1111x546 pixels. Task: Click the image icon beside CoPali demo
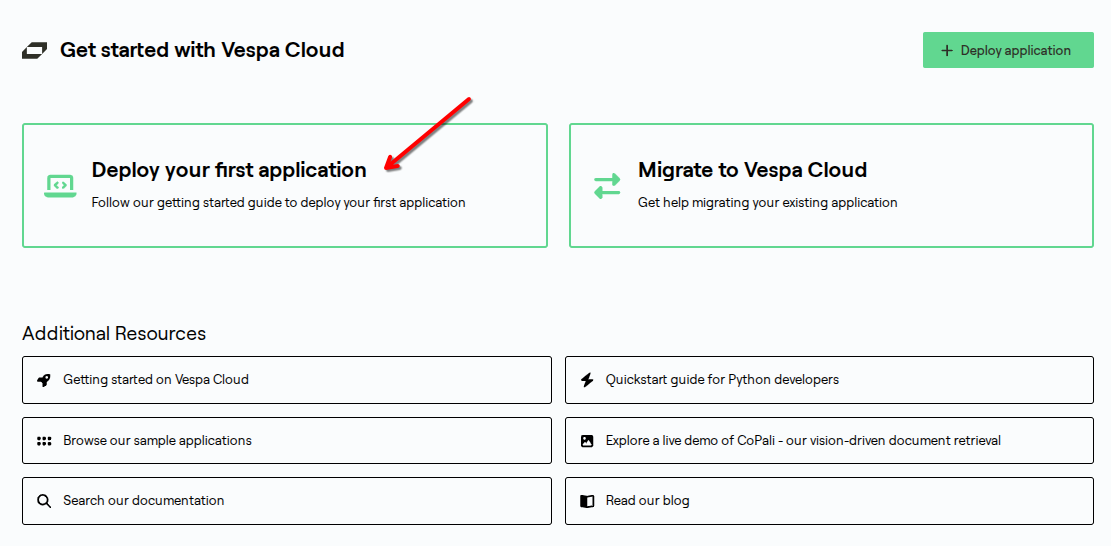587,441
